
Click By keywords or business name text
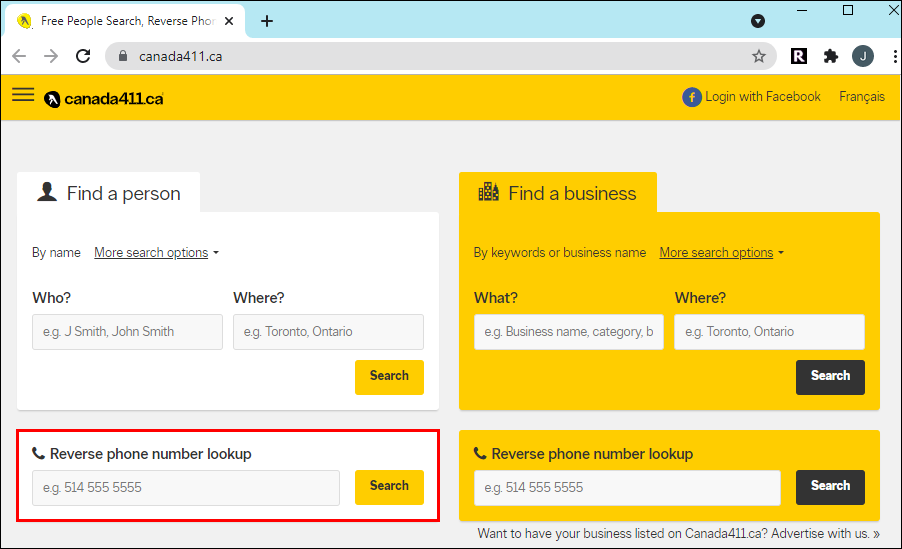pos(560,253)
